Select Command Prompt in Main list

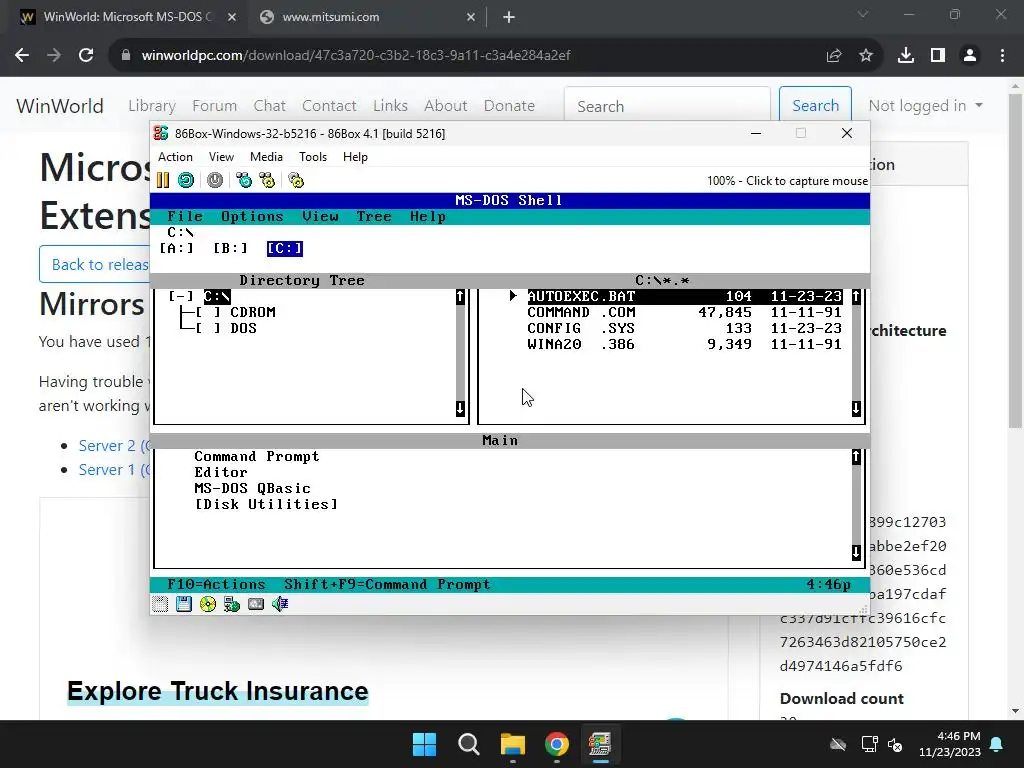pyautogui.click(x=257, y=456)
